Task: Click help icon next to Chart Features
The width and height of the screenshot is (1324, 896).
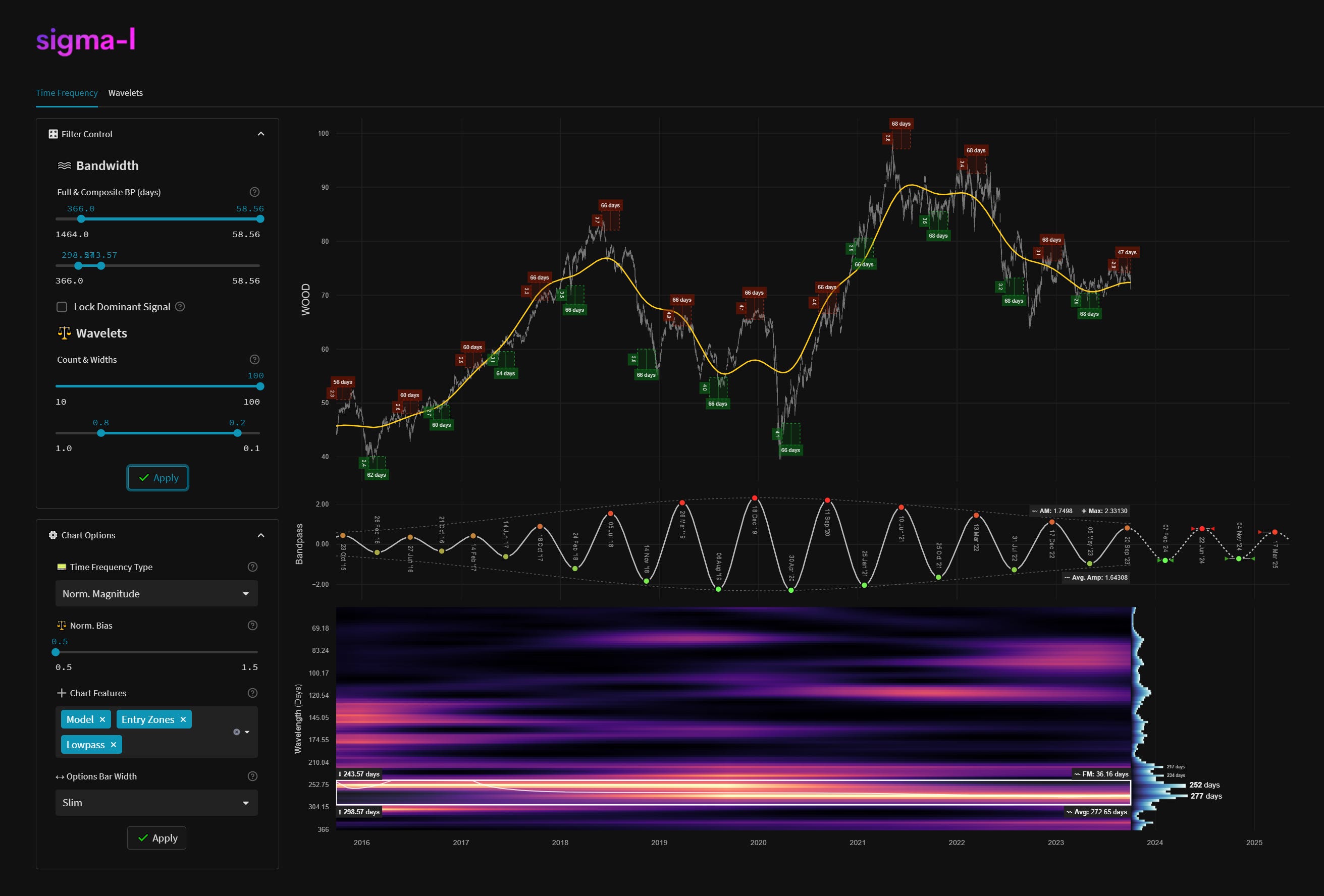Action: coord(252,693)
